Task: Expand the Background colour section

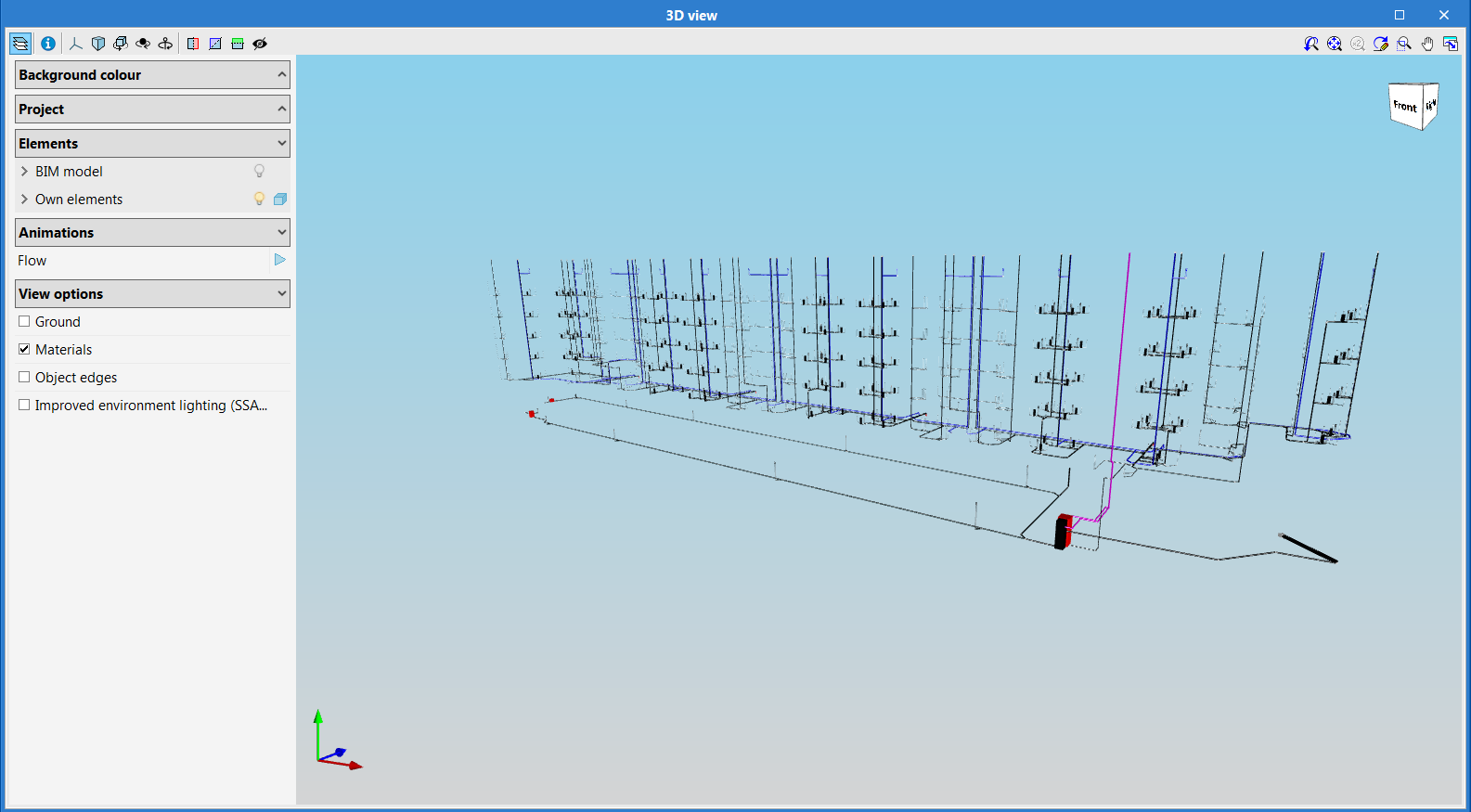Action: pyautogui.click(x=281, y=75)
